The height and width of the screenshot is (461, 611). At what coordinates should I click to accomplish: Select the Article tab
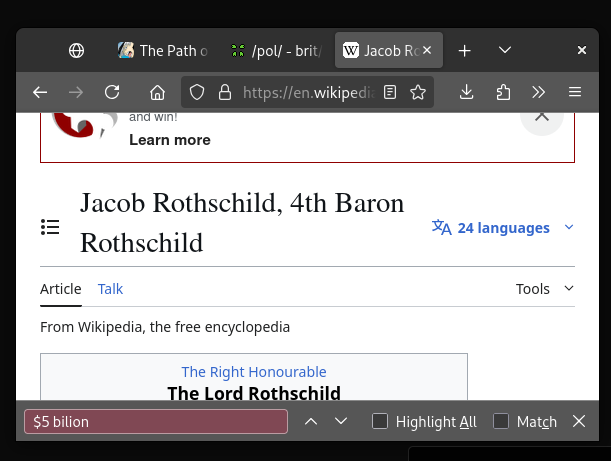[61, 289]
